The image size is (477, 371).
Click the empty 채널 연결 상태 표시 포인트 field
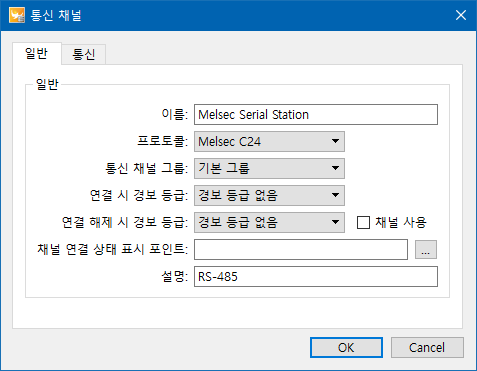[301, 249]
